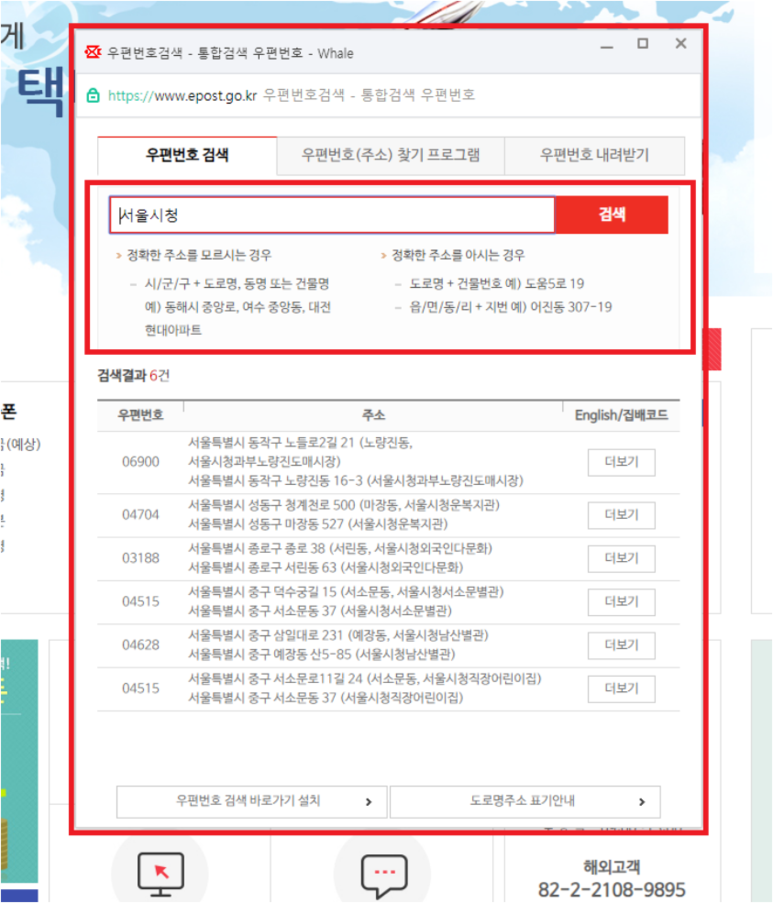Maximize the postal code search window
This screenshot has width=773, height=903.
[643, 44]
